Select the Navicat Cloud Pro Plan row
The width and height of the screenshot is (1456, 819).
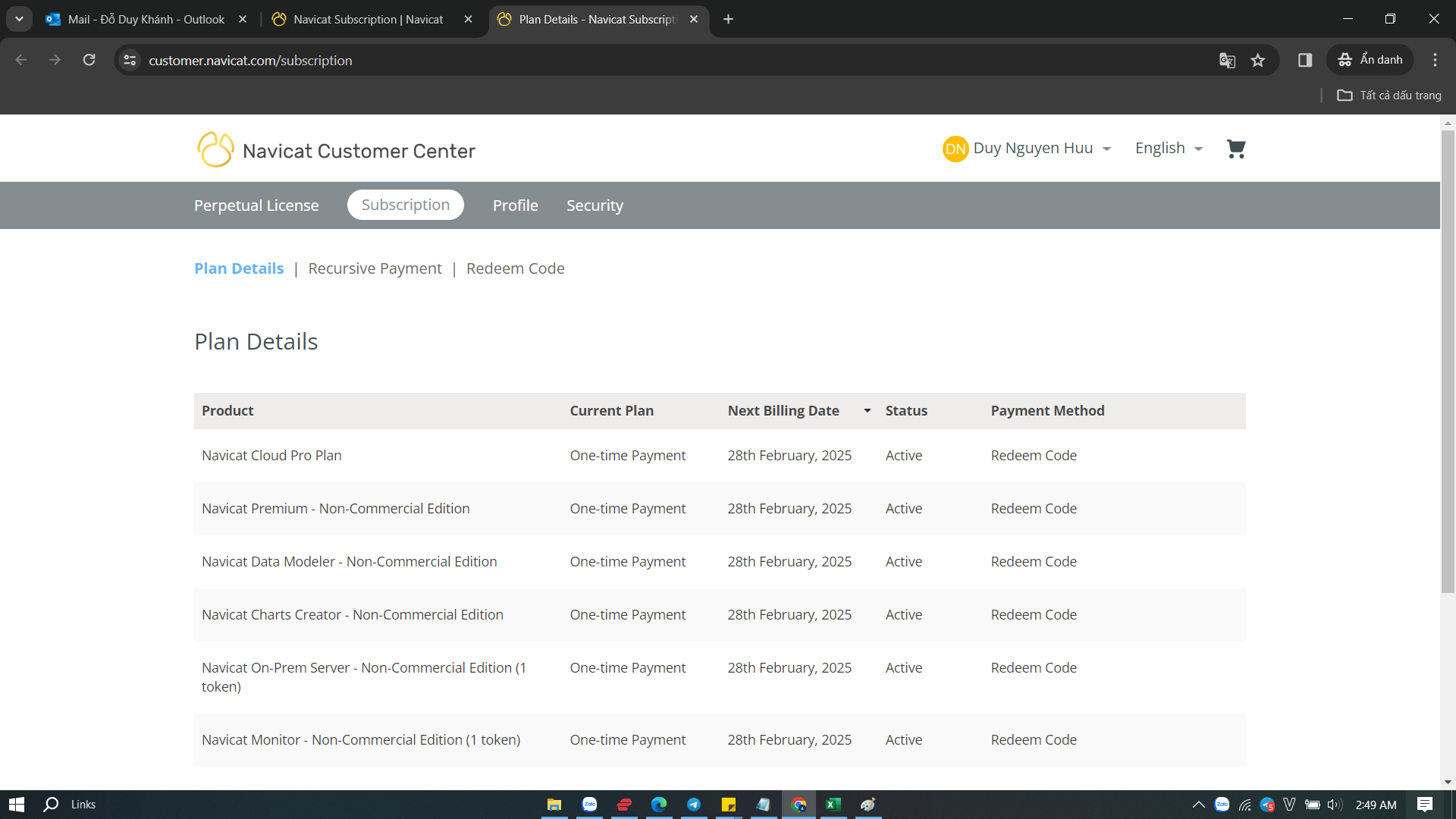(720, 455)
